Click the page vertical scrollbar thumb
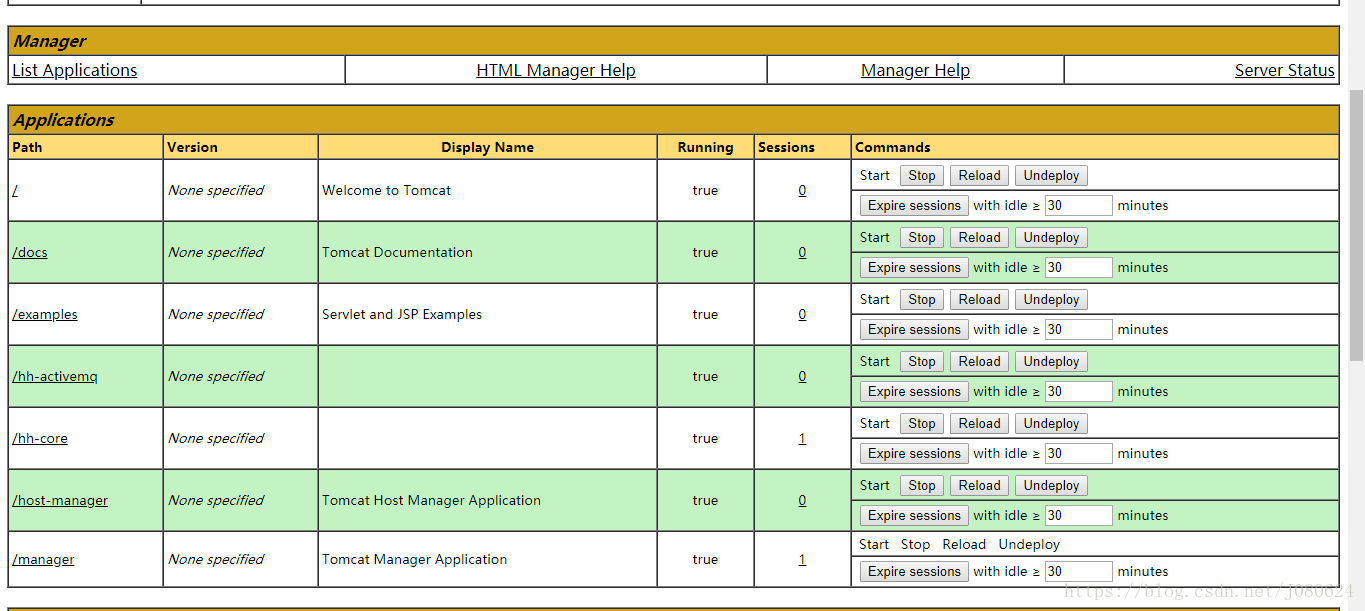 1357,225
